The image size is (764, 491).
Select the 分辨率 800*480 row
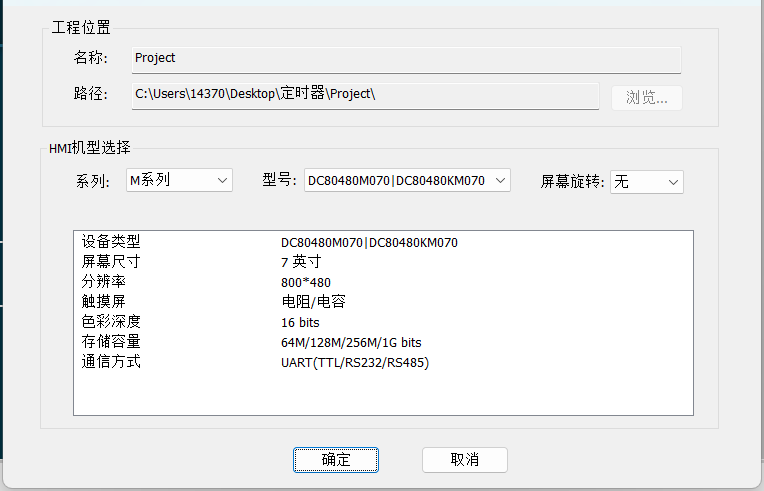tap(383, 282)
